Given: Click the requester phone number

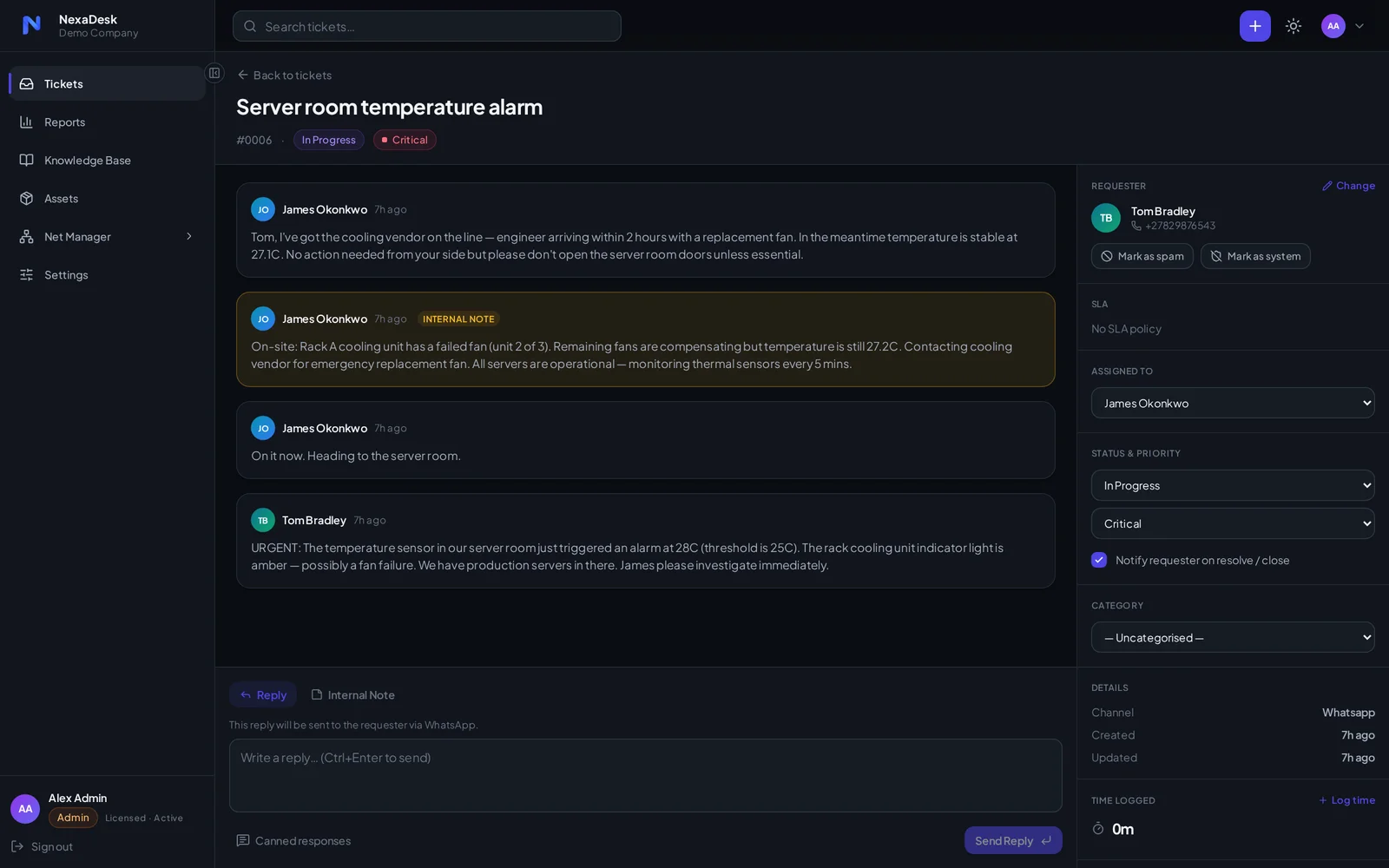Looking at the screenshot, I should point(1180,226).
